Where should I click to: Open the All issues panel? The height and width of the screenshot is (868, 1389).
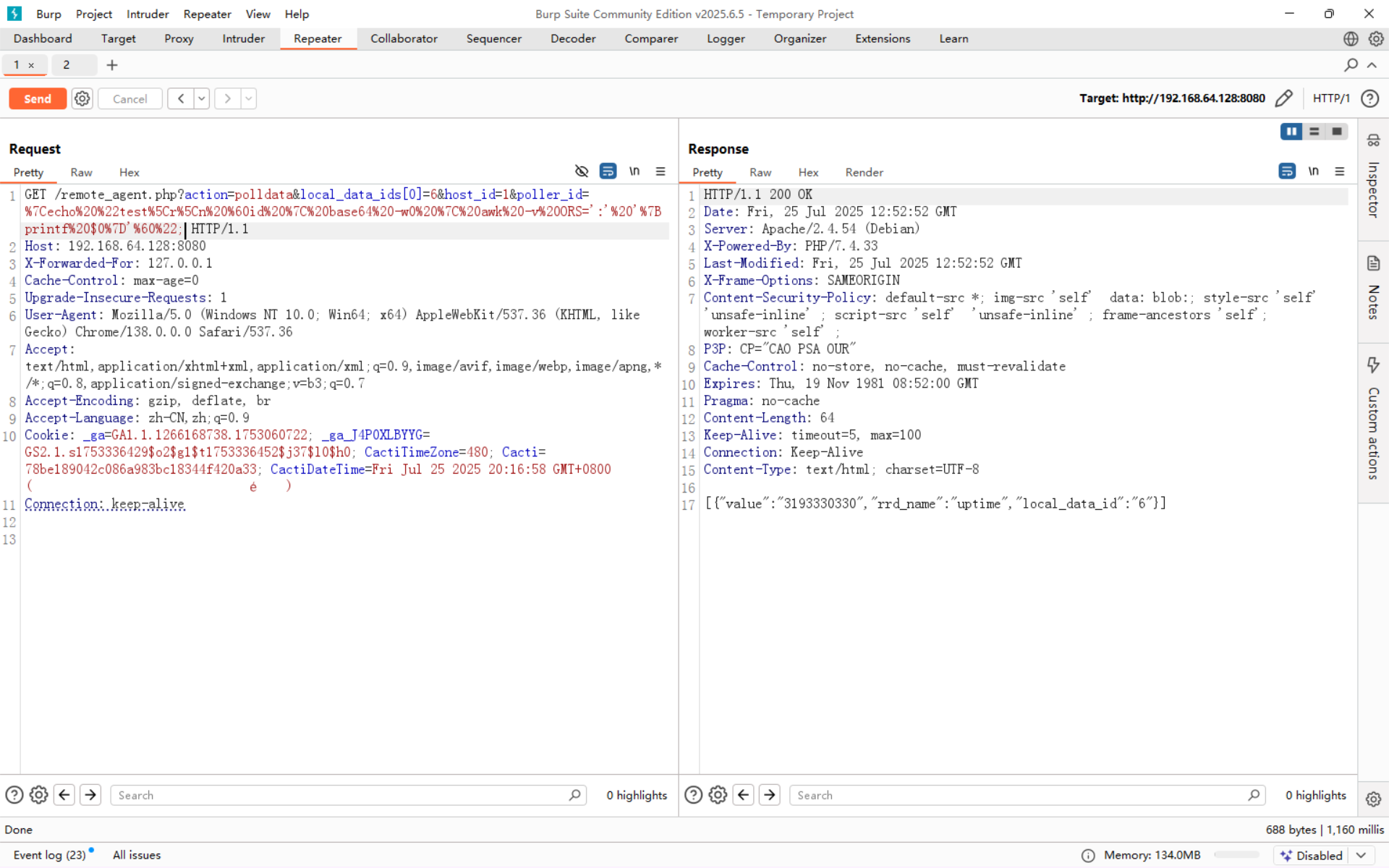[x=137, y=855]
